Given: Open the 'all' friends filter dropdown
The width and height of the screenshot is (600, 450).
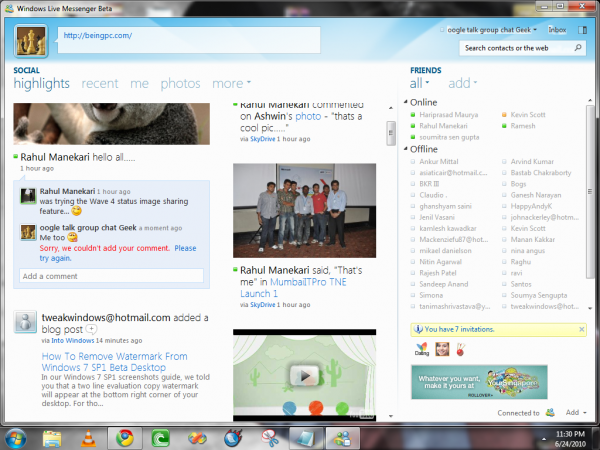Looking at the screenshot, I should (x=419, y=83).
